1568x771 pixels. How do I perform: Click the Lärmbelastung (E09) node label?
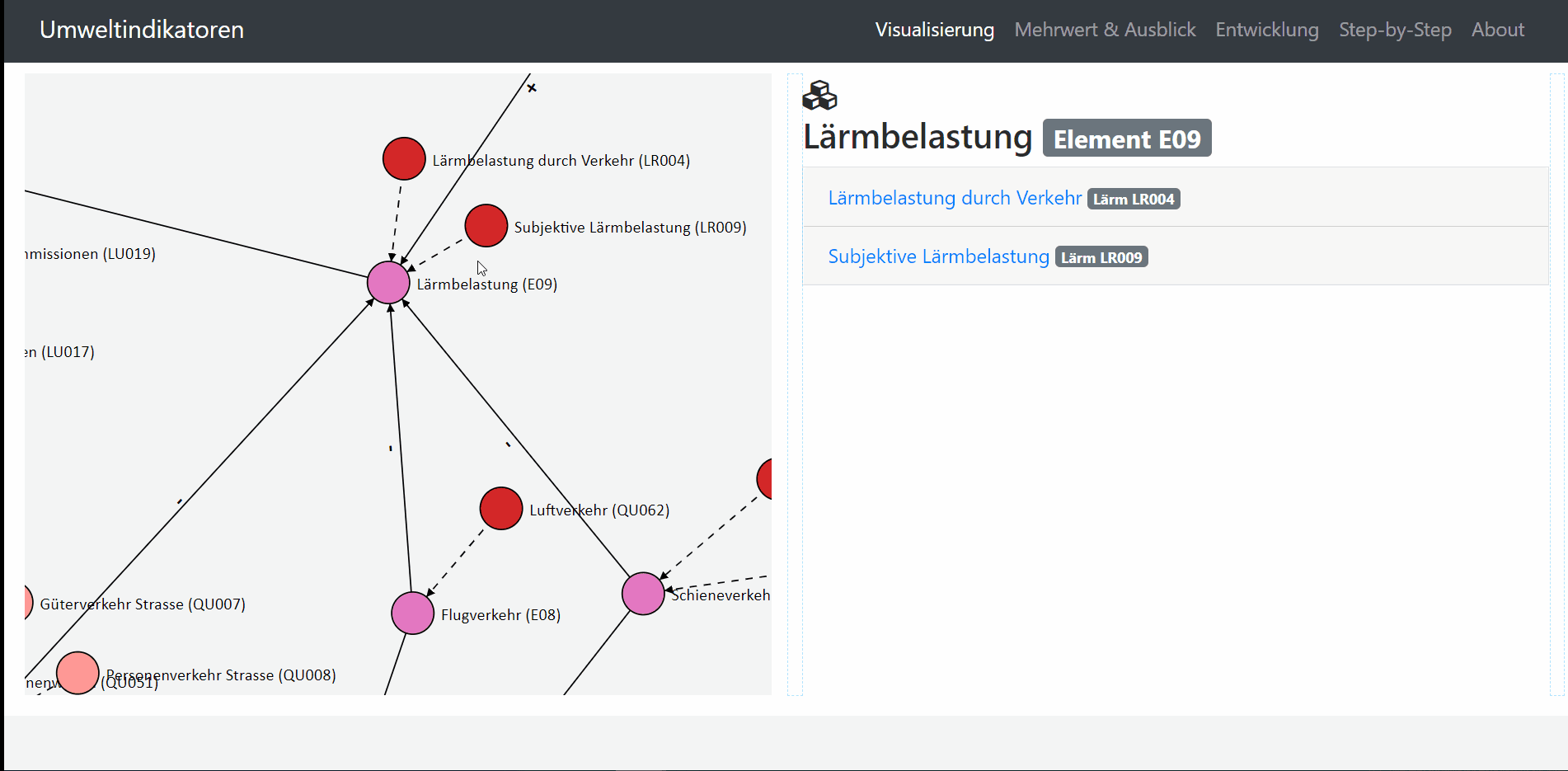(x=487, y=284)
